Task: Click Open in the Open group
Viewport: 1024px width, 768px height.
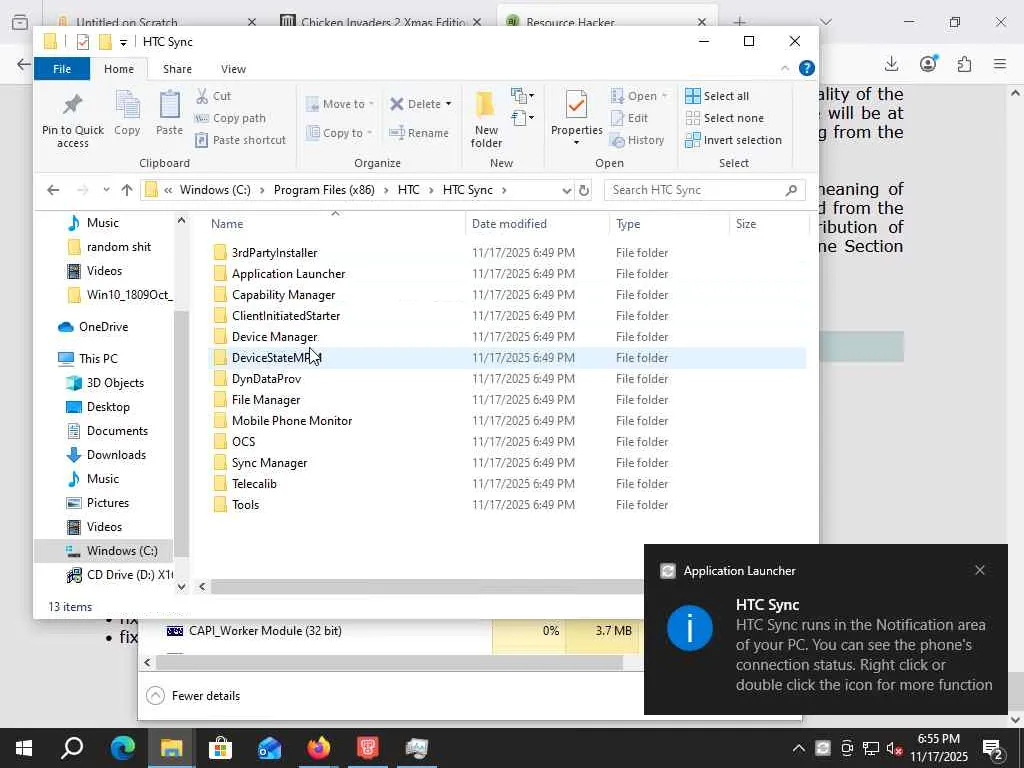Action: [x=639, y=96]
